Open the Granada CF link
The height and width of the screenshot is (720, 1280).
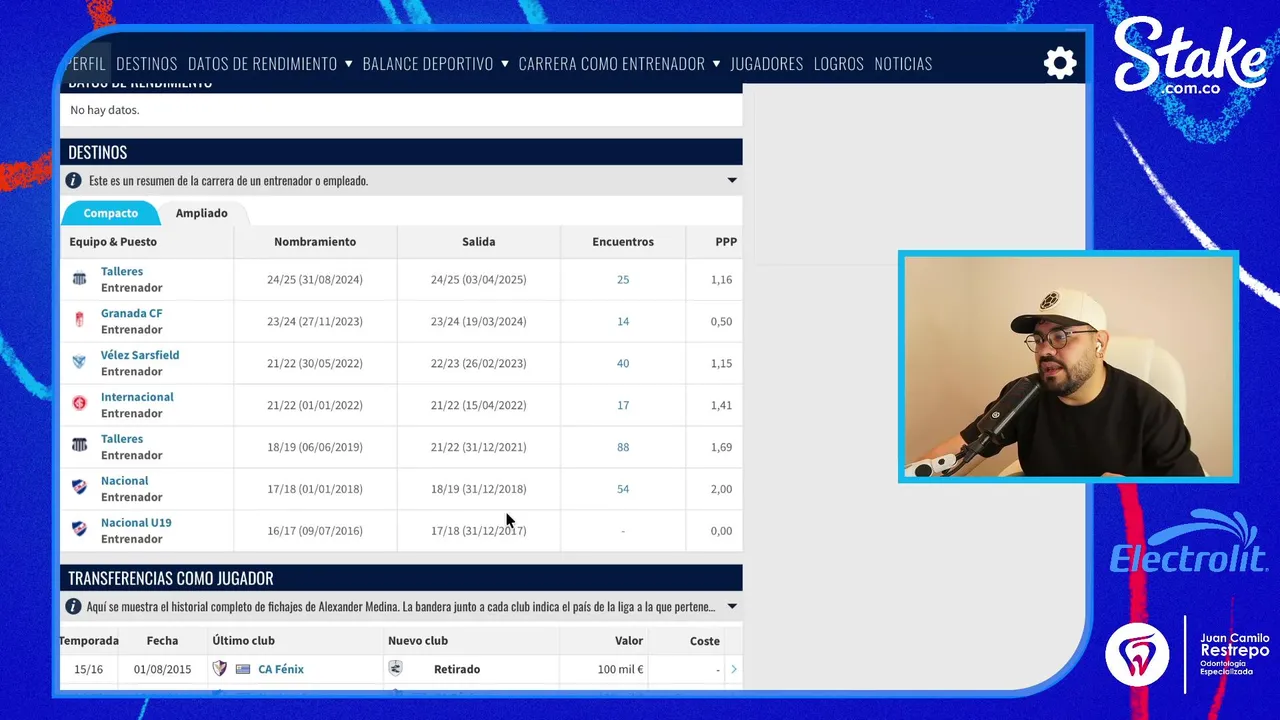pyautogui.click(x=131, y=313)
